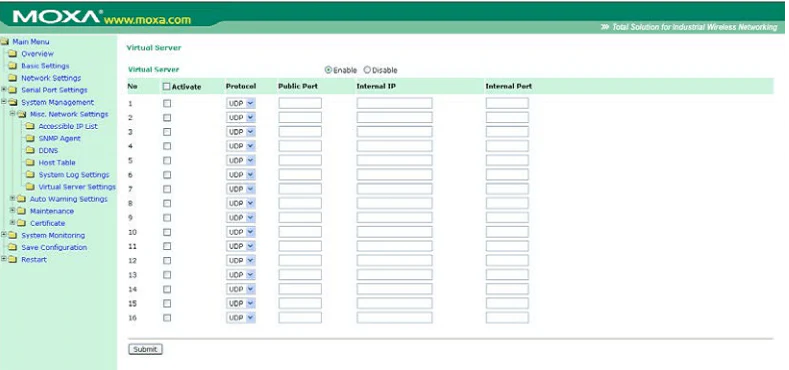Check the Activate box for row 8

coord(167,203)
